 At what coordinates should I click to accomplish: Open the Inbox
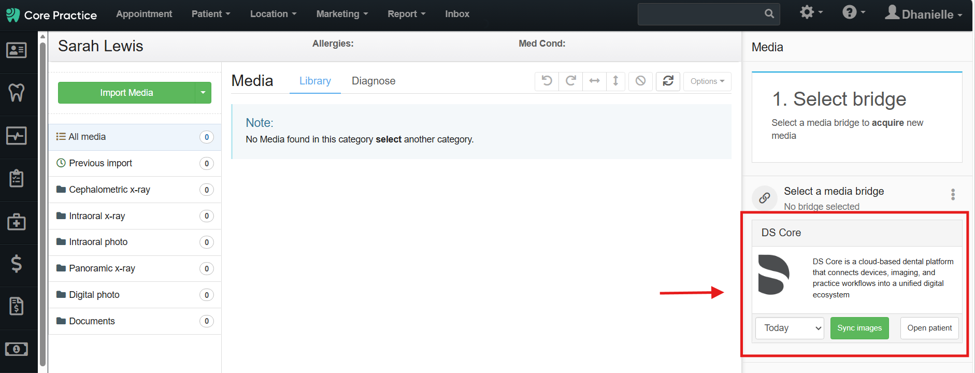457,14
